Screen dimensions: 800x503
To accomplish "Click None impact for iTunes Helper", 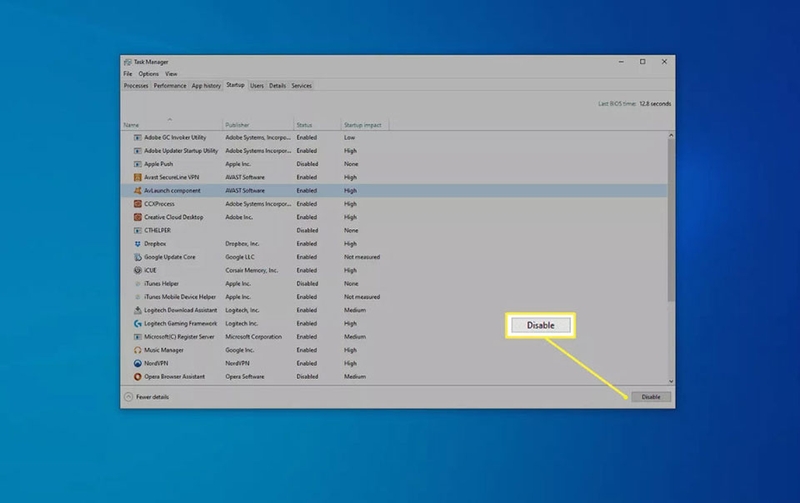I will [x=351, y=284].
